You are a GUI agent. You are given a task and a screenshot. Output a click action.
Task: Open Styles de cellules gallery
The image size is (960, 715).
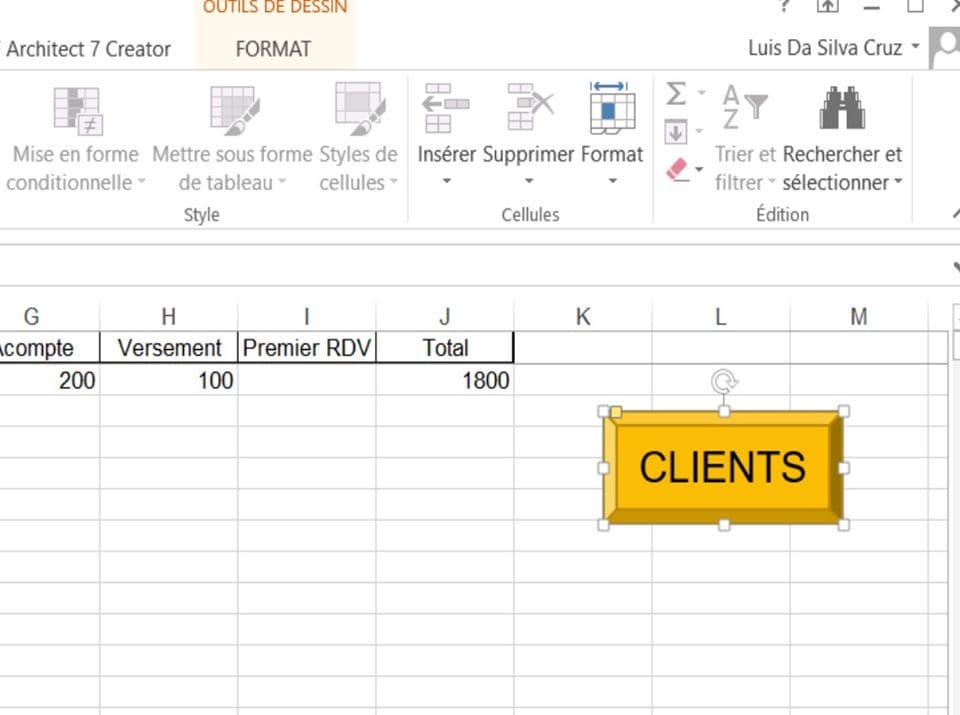click(x=359, y=139)
